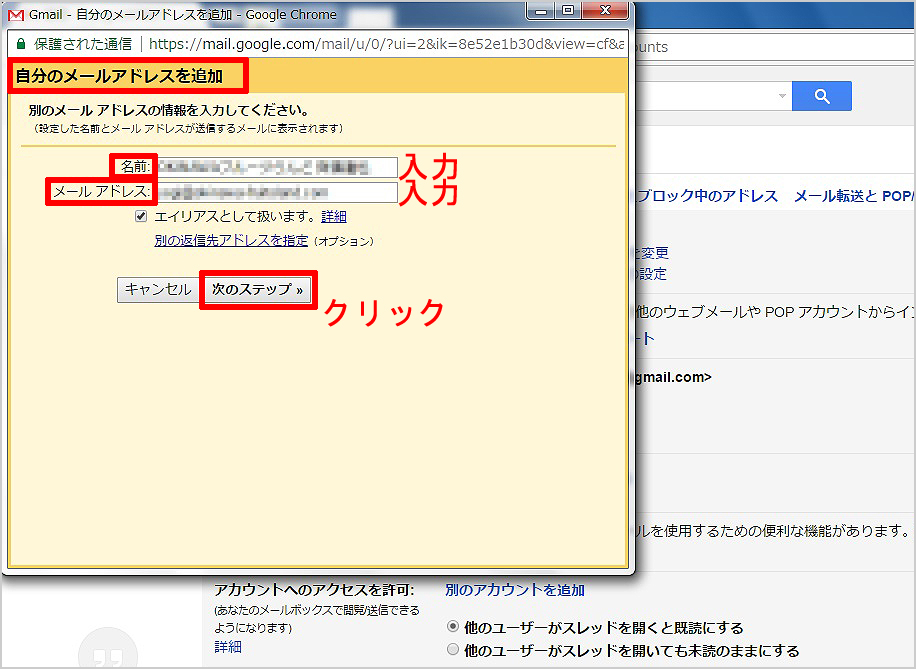Click the Gmail logo in the popup title bar

tap(16, 15)
